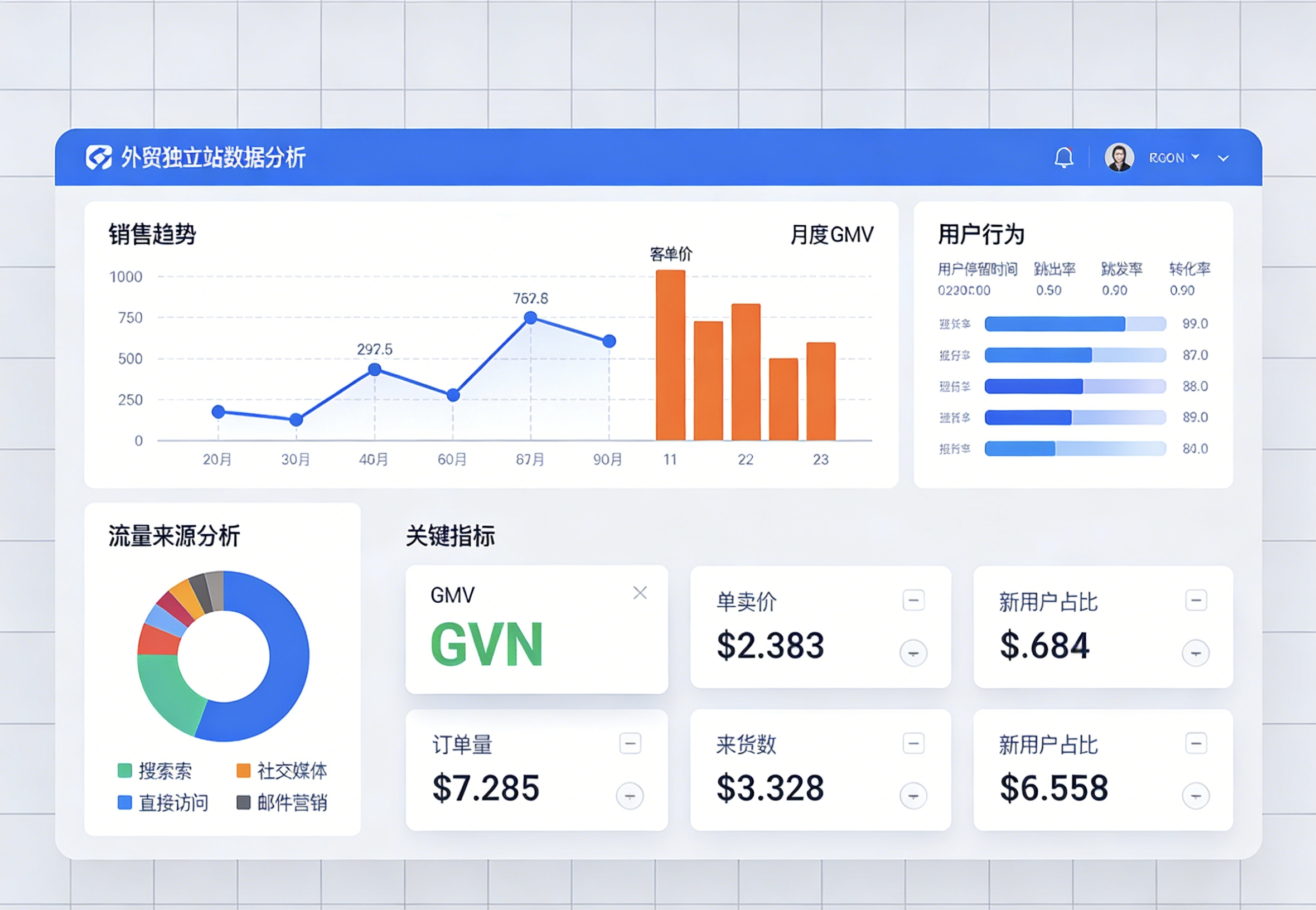Viewport: 1316px width, 910px height.
Task: Open the RGON account dropdown
Action: pyautogui.click(x=1174, y=157)
